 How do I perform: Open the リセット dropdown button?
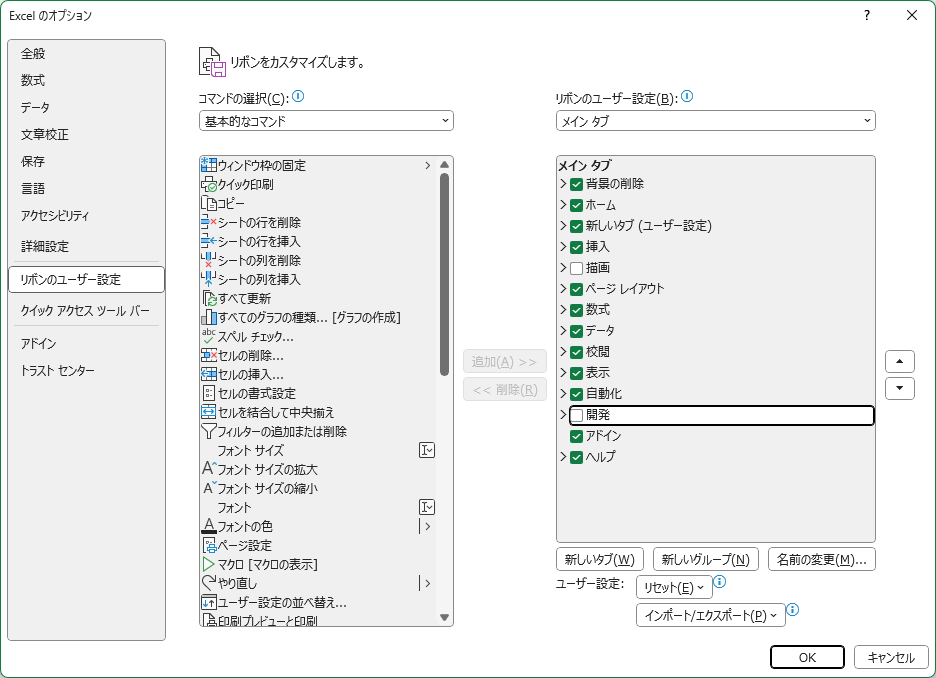click(674, 587)
